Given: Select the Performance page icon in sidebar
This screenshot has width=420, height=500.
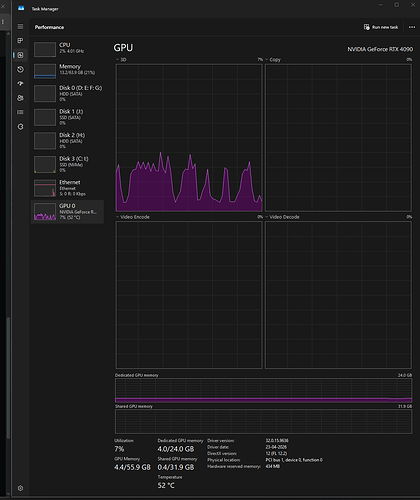Looking at the screenshot, I should tap(20, 55).
